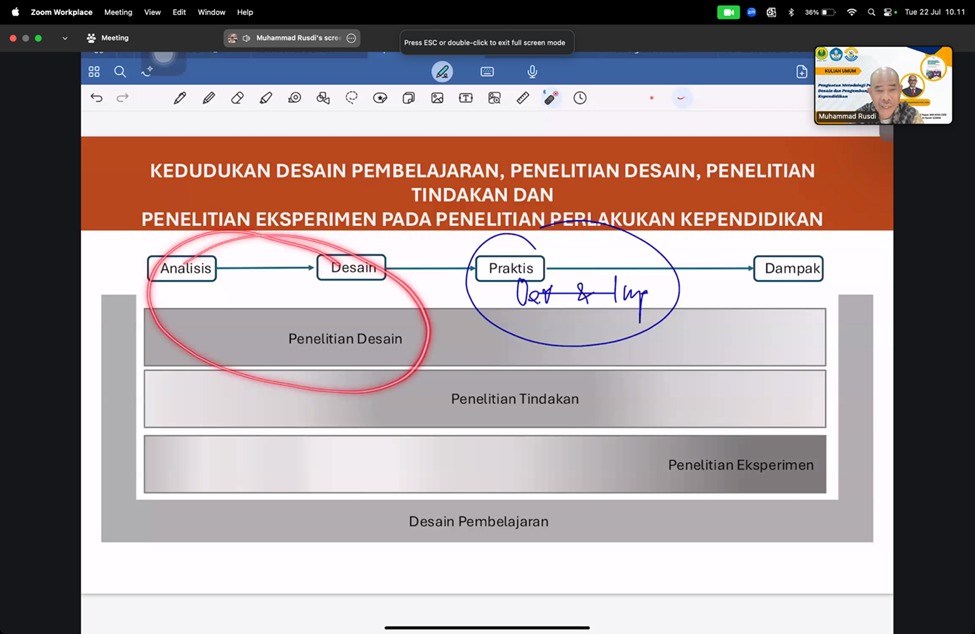
Task: Pick the red pen color dot
Action: click(652, 98)
